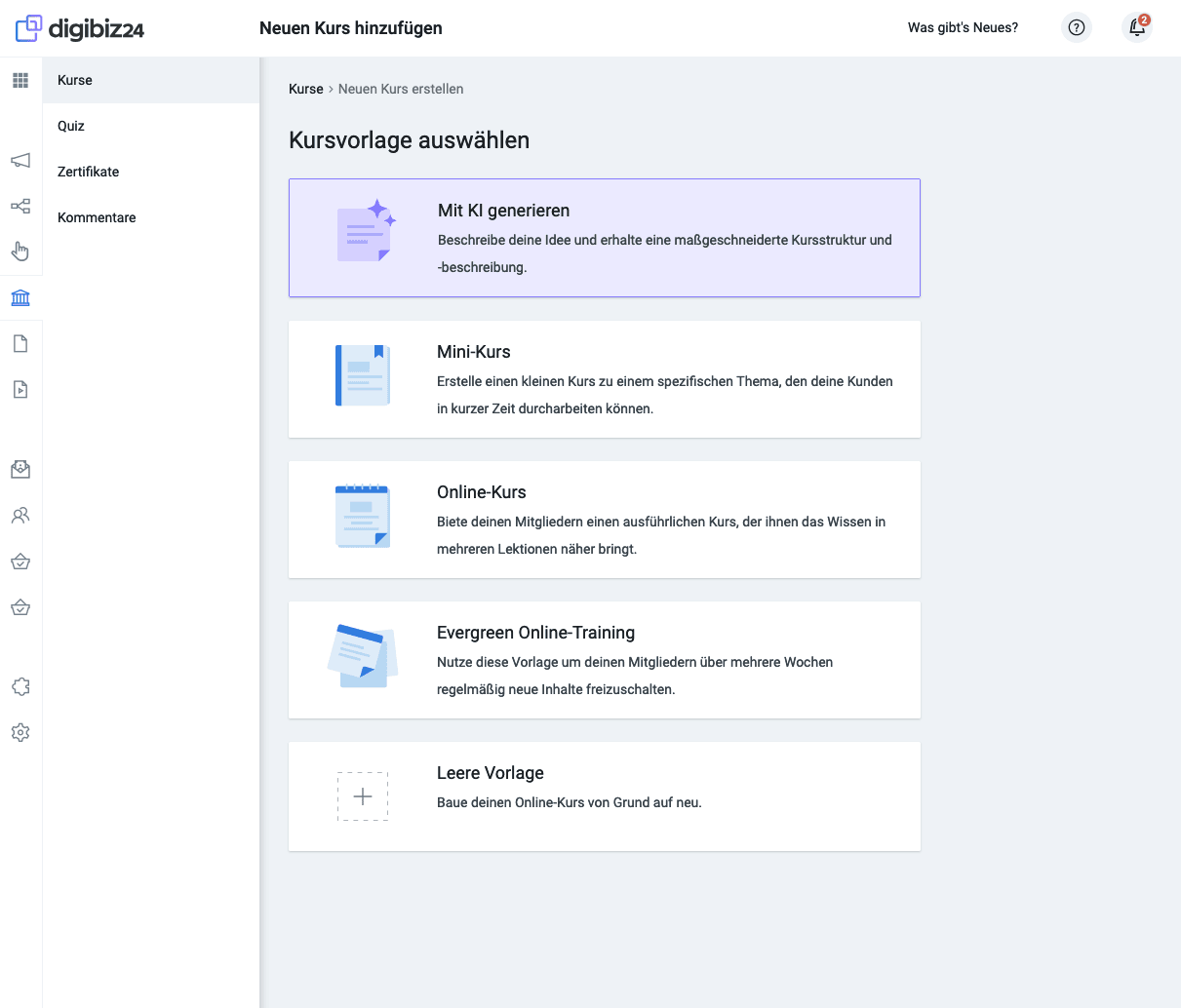
Task: Click the hand pointer icon in sidebar
Action: pyautogui.click(x=20, y=252)
